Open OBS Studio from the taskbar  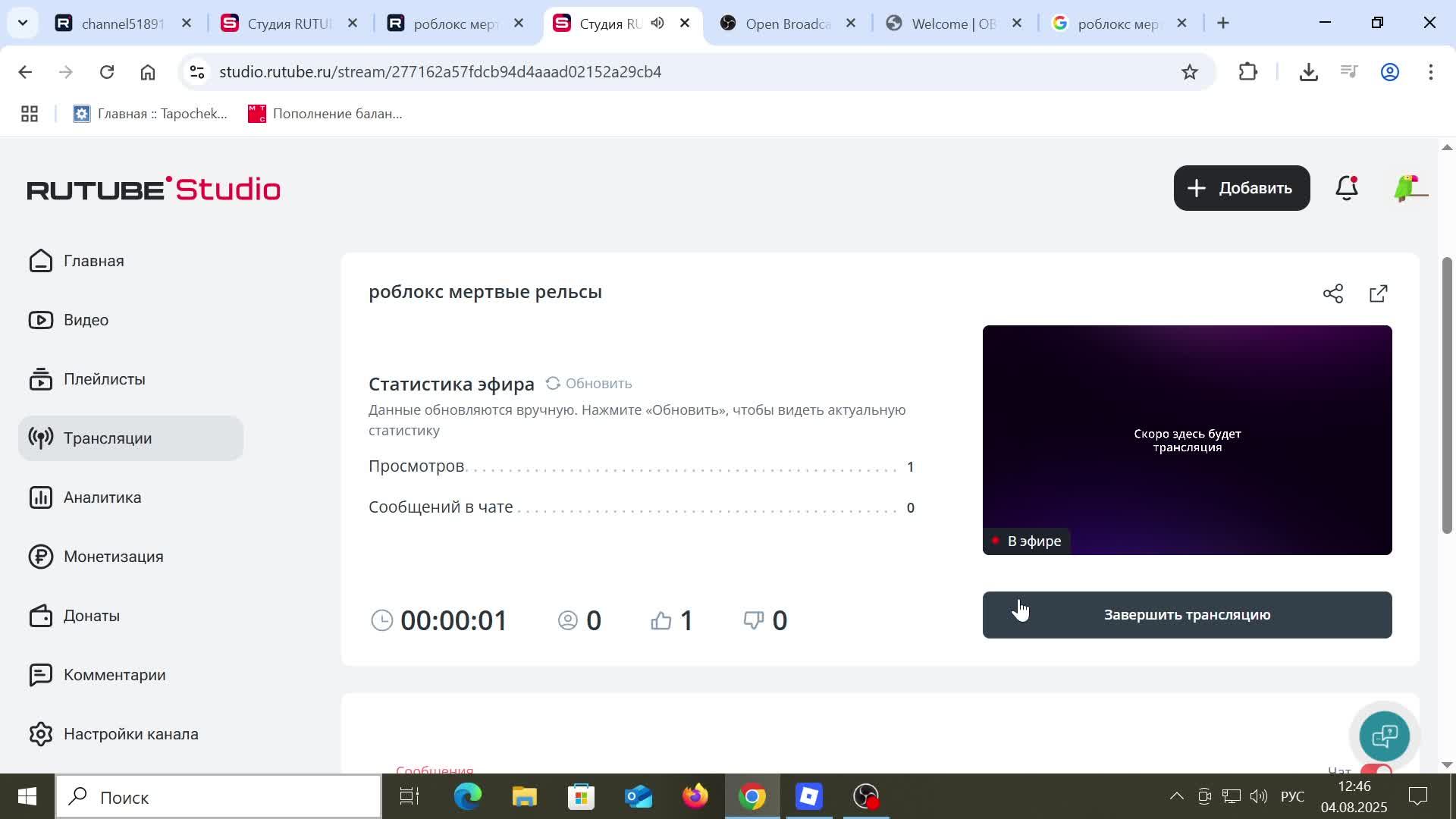click(x=867, y=796)
